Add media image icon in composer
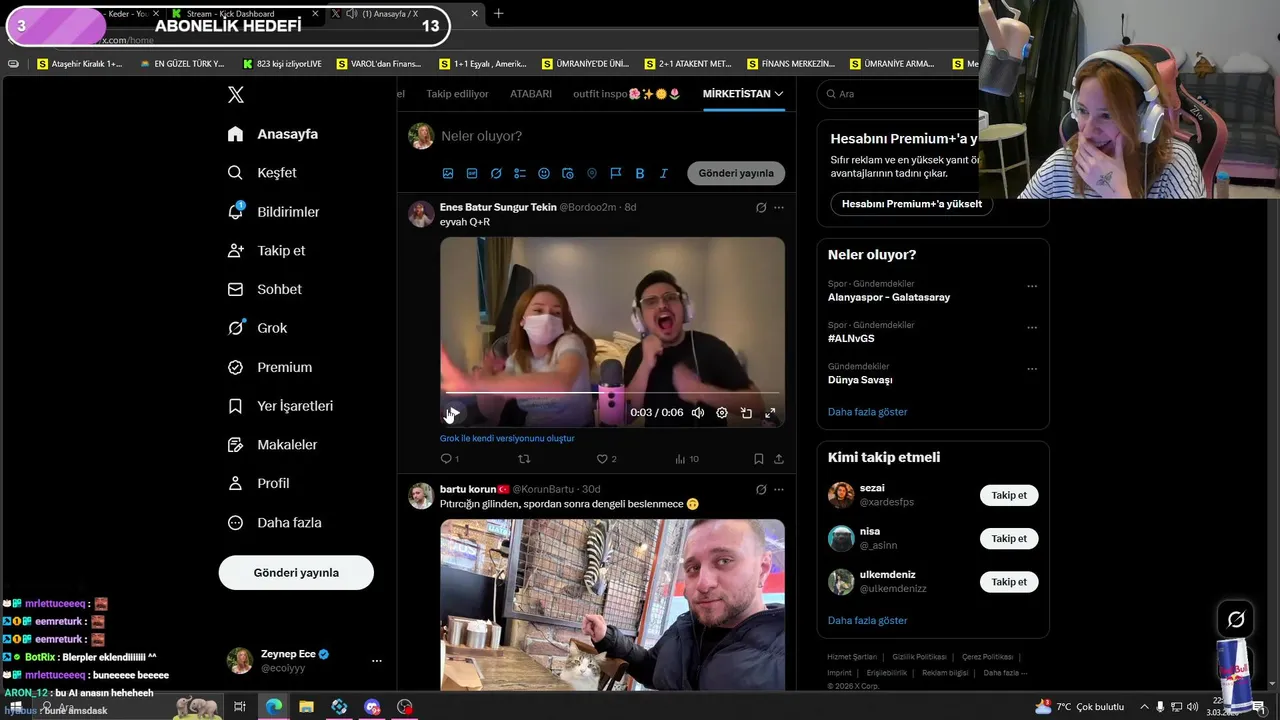Image resolution: width=1280 pixels, height=720 pixels. [x=448, y=173]
